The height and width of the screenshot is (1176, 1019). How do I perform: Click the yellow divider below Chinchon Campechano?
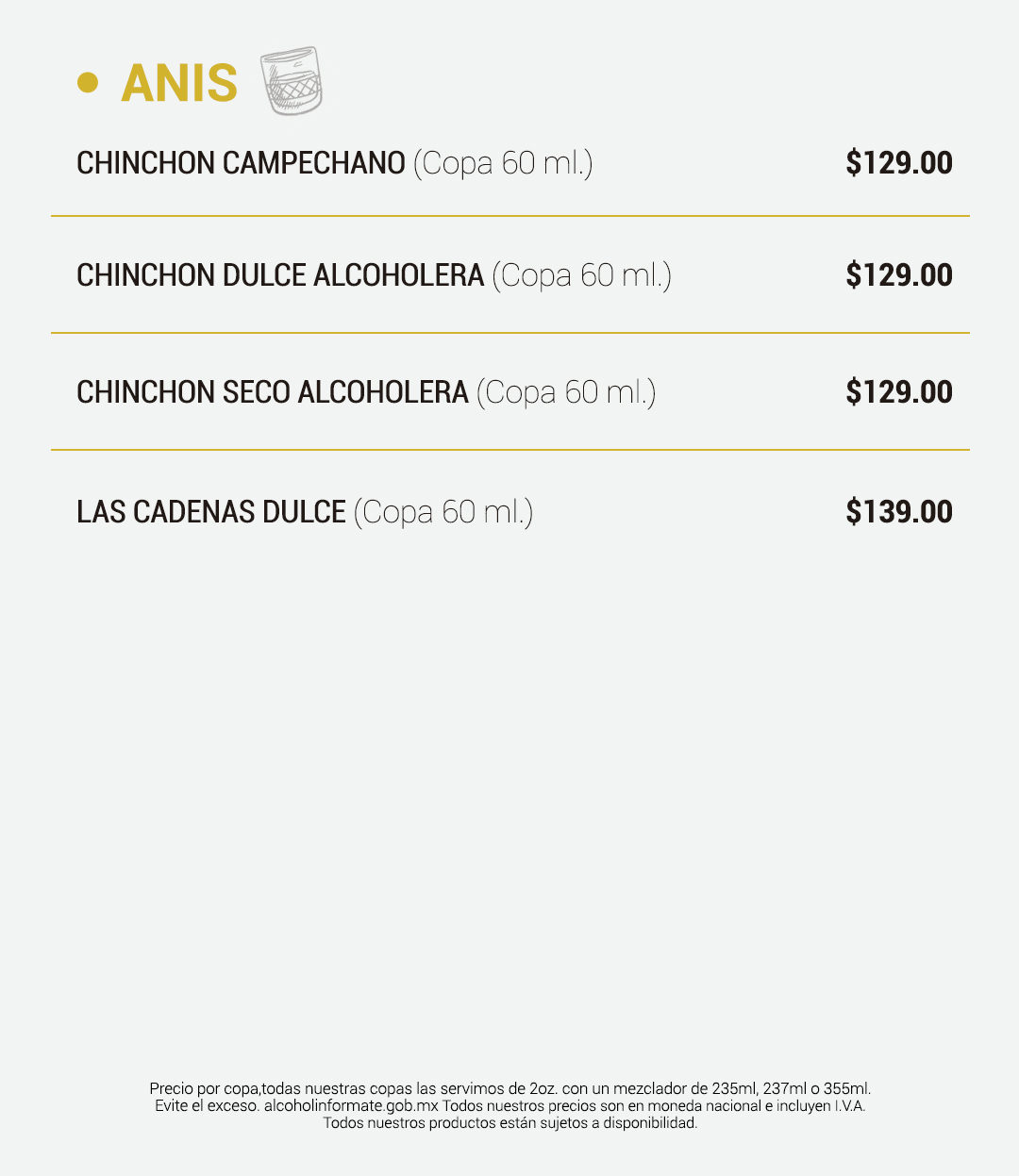(x=509, y=216)
